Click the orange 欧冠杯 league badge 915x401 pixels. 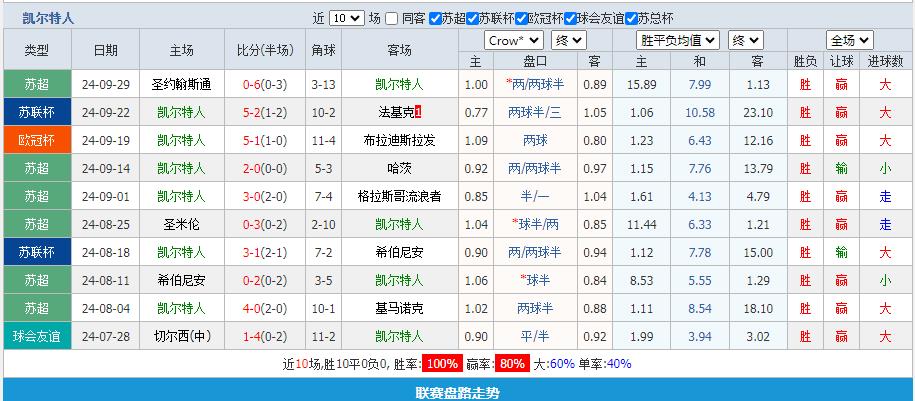coord(37,140)
